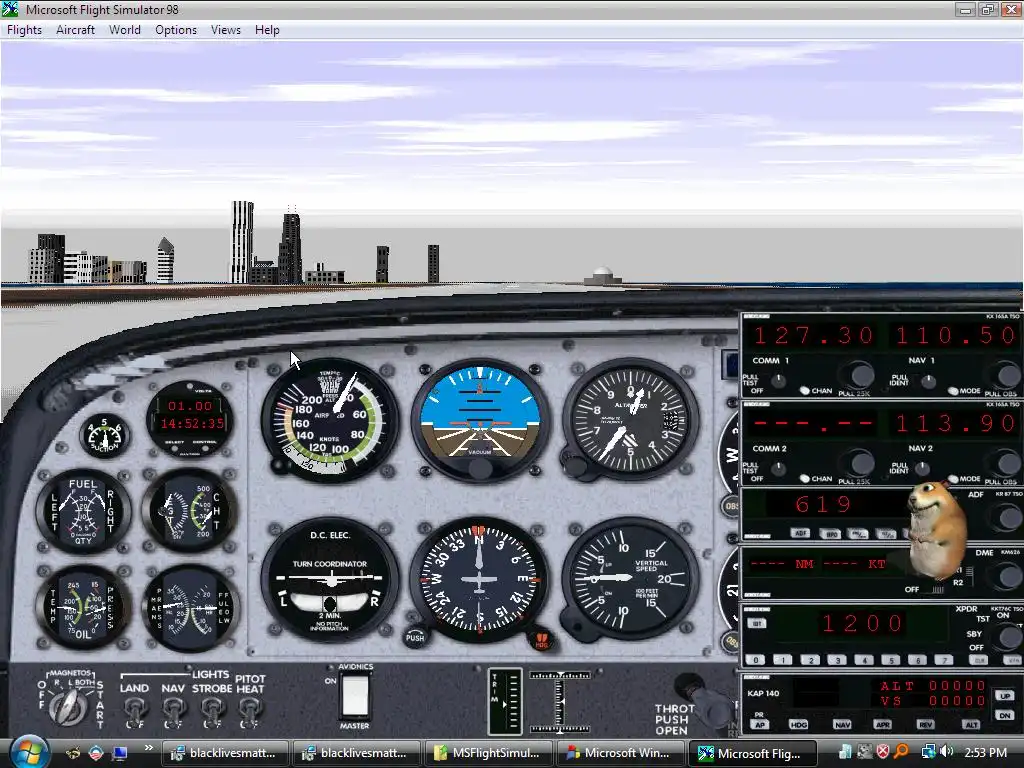
Task: Open the Flights menu
Action: [24, 30]
